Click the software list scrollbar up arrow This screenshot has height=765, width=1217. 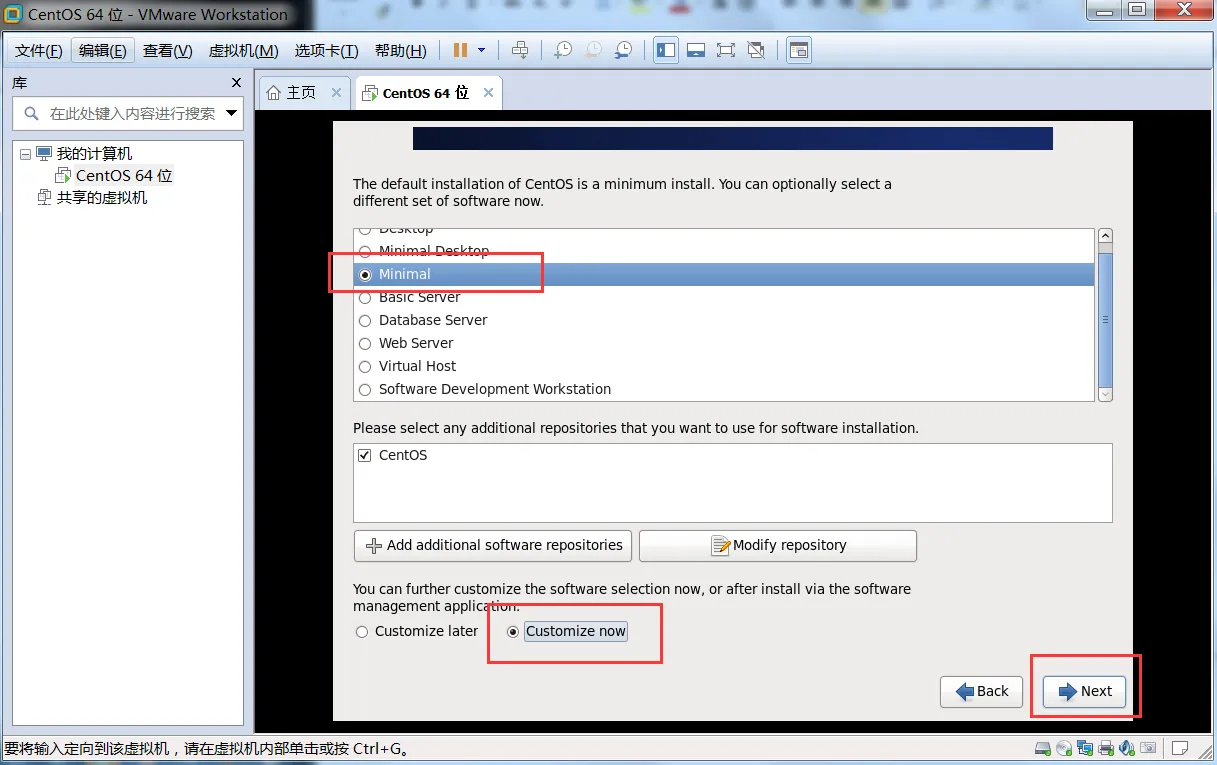(1105, 237)
